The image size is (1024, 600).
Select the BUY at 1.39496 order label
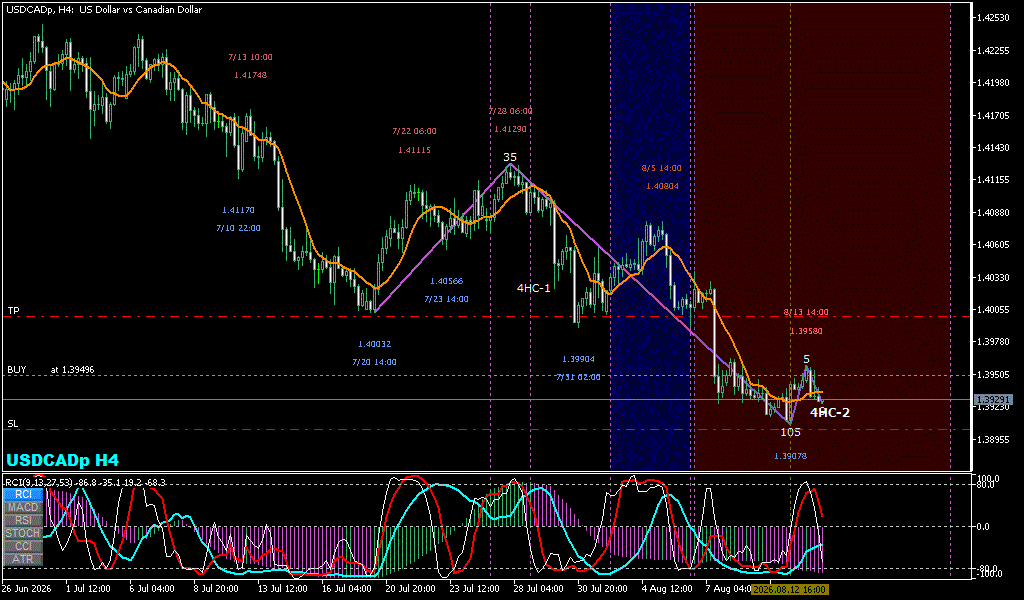tap(51, 370)
